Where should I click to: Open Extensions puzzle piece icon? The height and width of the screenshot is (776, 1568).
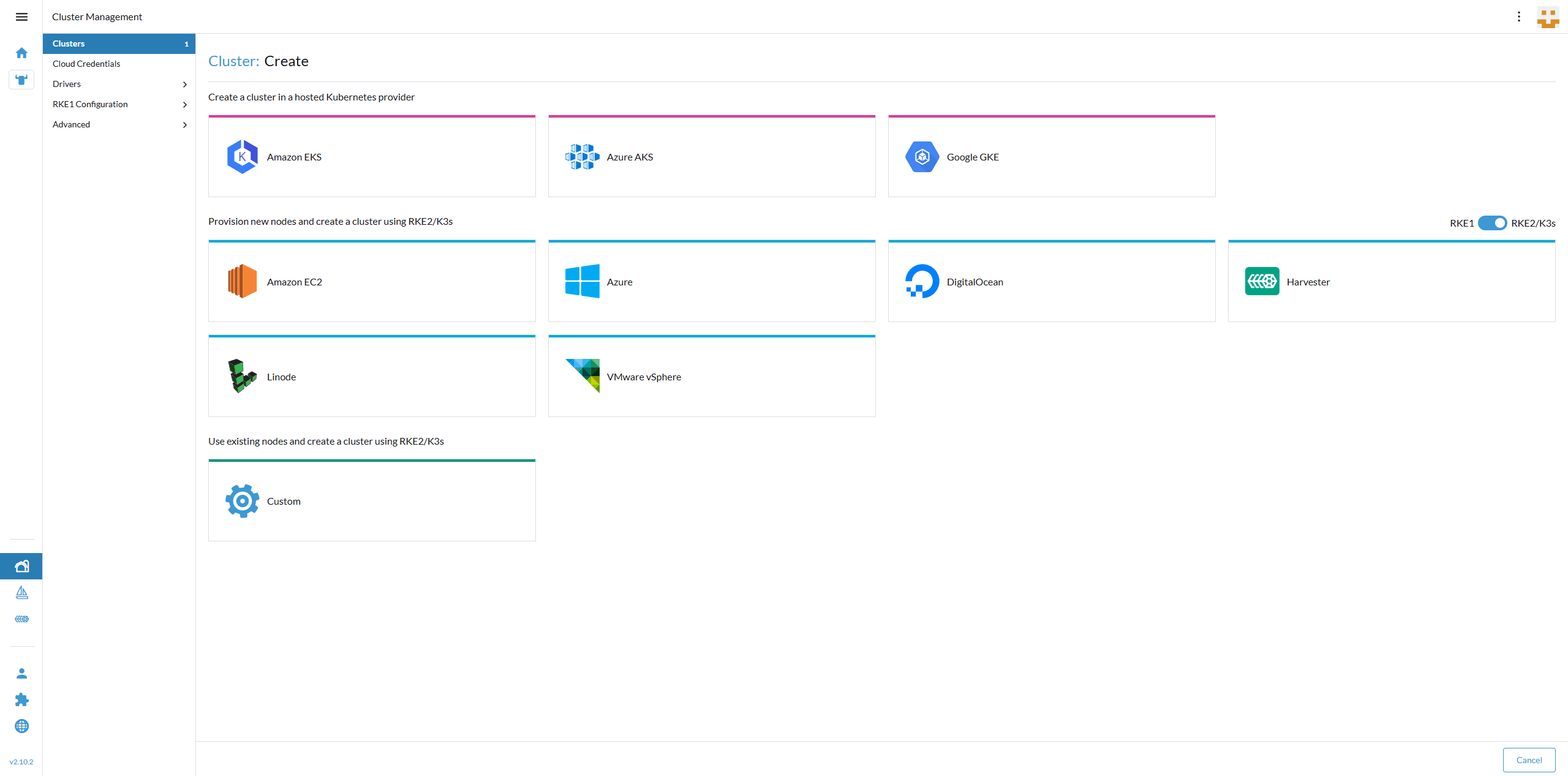21,699
